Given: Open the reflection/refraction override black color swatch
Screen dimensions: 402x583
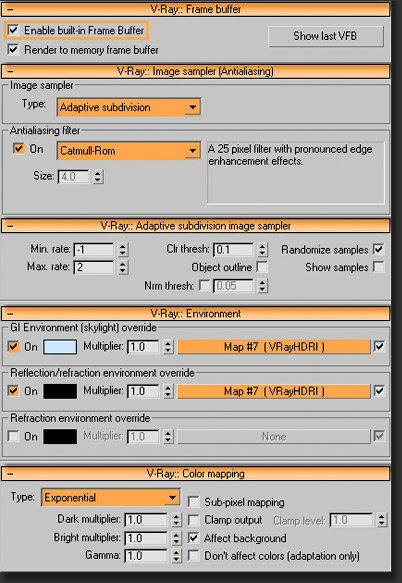Looking at the screenshot, I should [60, 392].
